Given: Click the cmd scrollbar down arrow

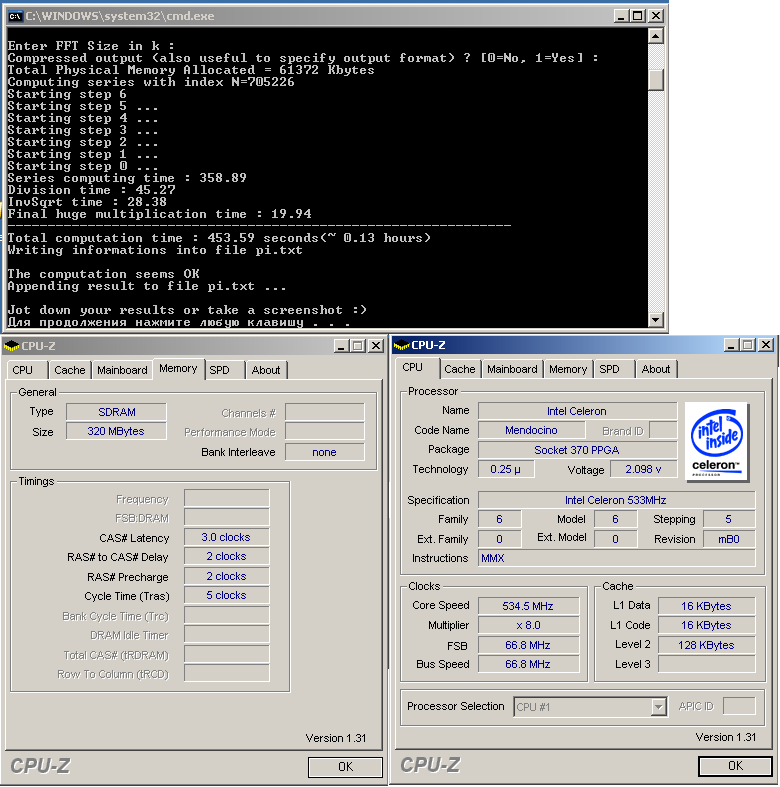Looking at the screenshot, I should pyautogui.click(x=656, y=319).
